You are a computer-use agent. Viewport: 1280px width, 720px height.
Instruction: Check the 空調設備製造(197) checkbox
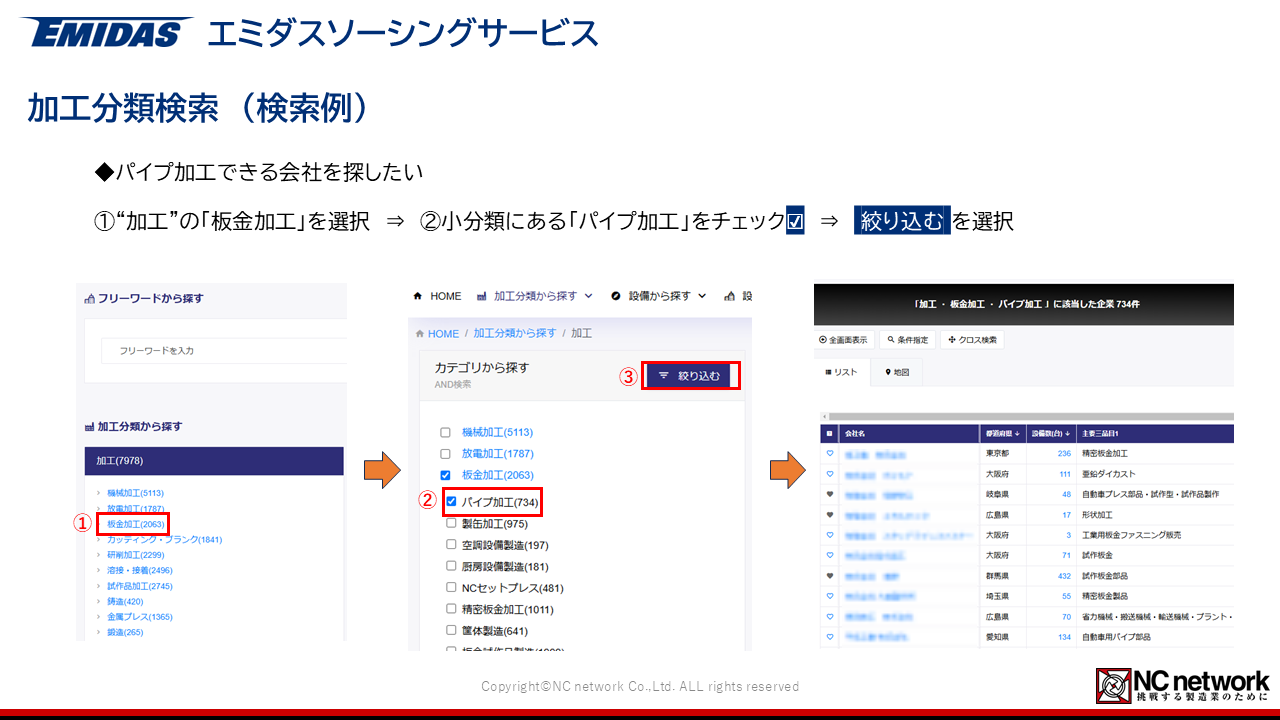[452, 545]
